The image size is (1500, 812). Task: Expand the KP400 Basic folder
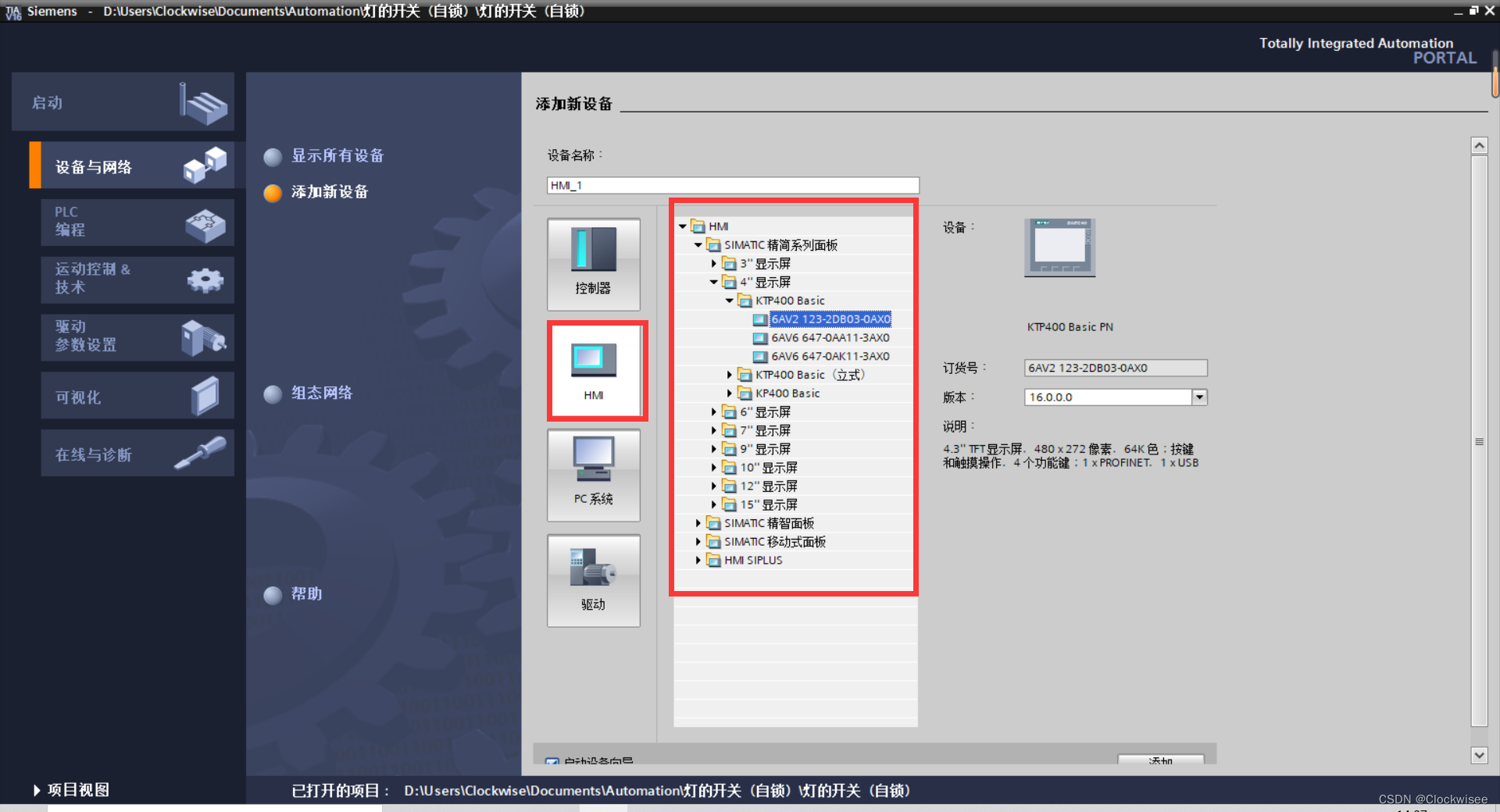(730, 394)
